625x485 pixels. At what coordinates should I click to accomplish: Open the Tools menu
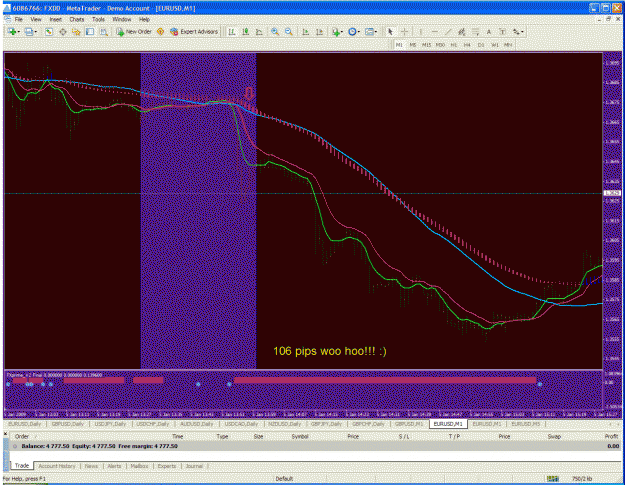tap(98, 19)
